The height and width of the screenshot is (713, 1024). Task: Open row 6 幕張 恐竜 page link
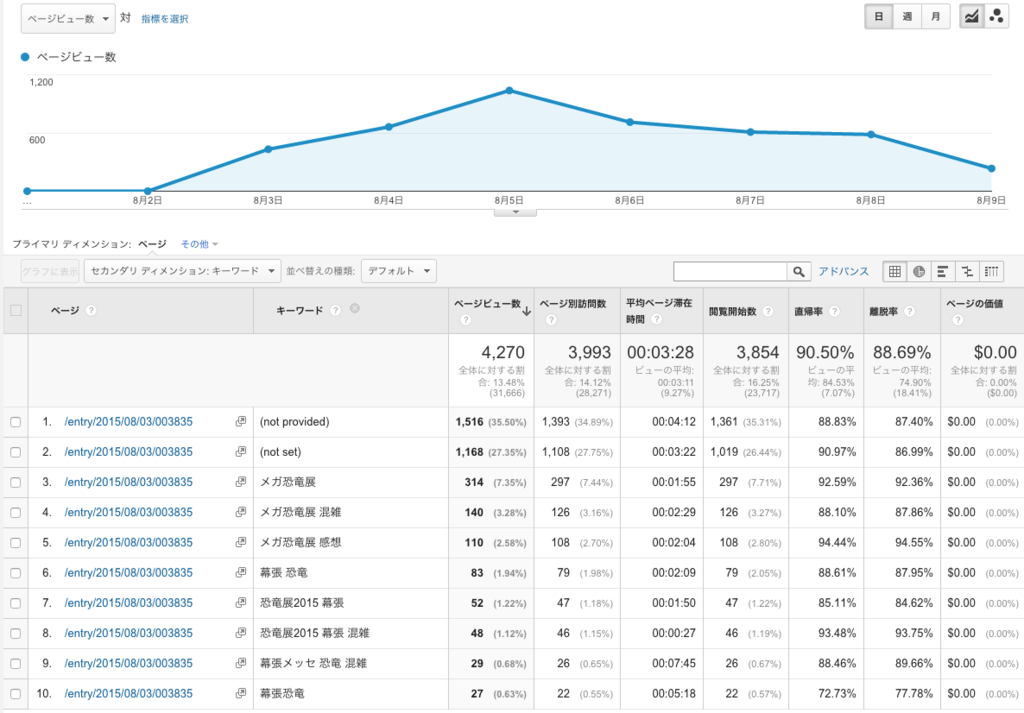pyautogui.click(x=129, y=573)
